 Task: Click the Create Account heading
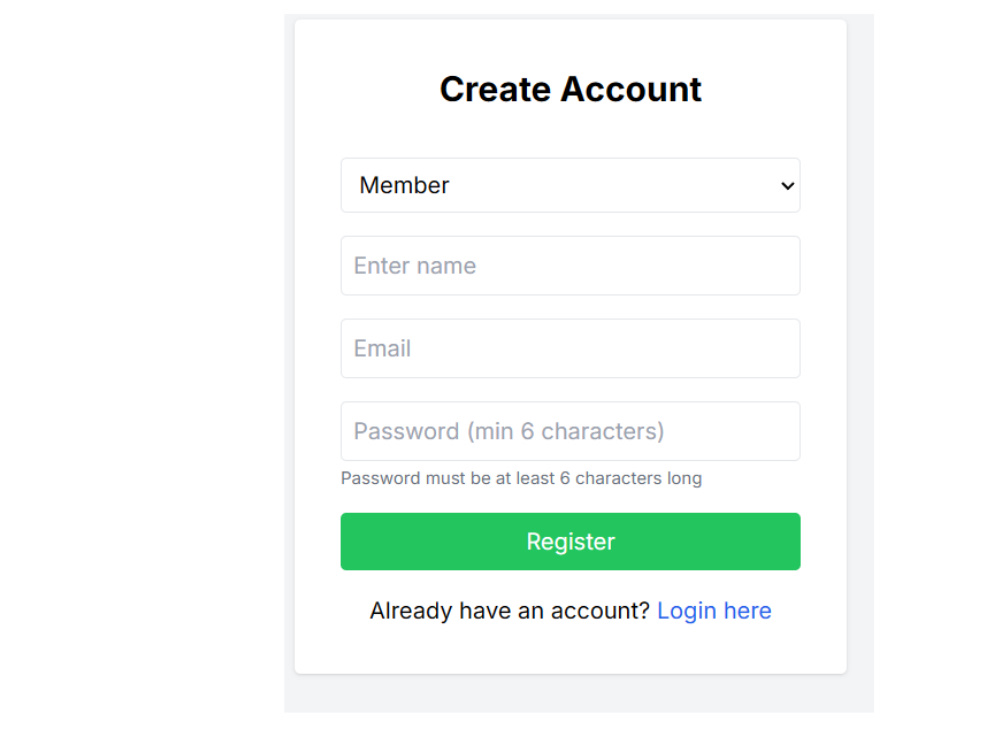pos(570,89)
